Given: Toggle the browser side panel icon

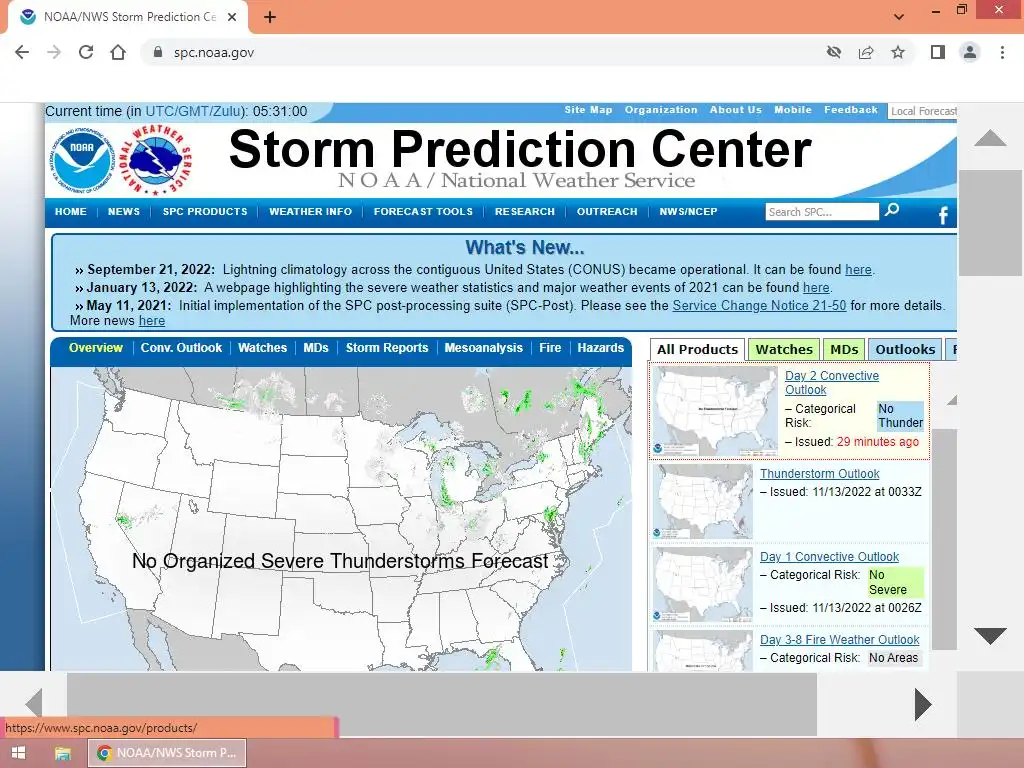Looking at the screenshot, I should 938,52.
